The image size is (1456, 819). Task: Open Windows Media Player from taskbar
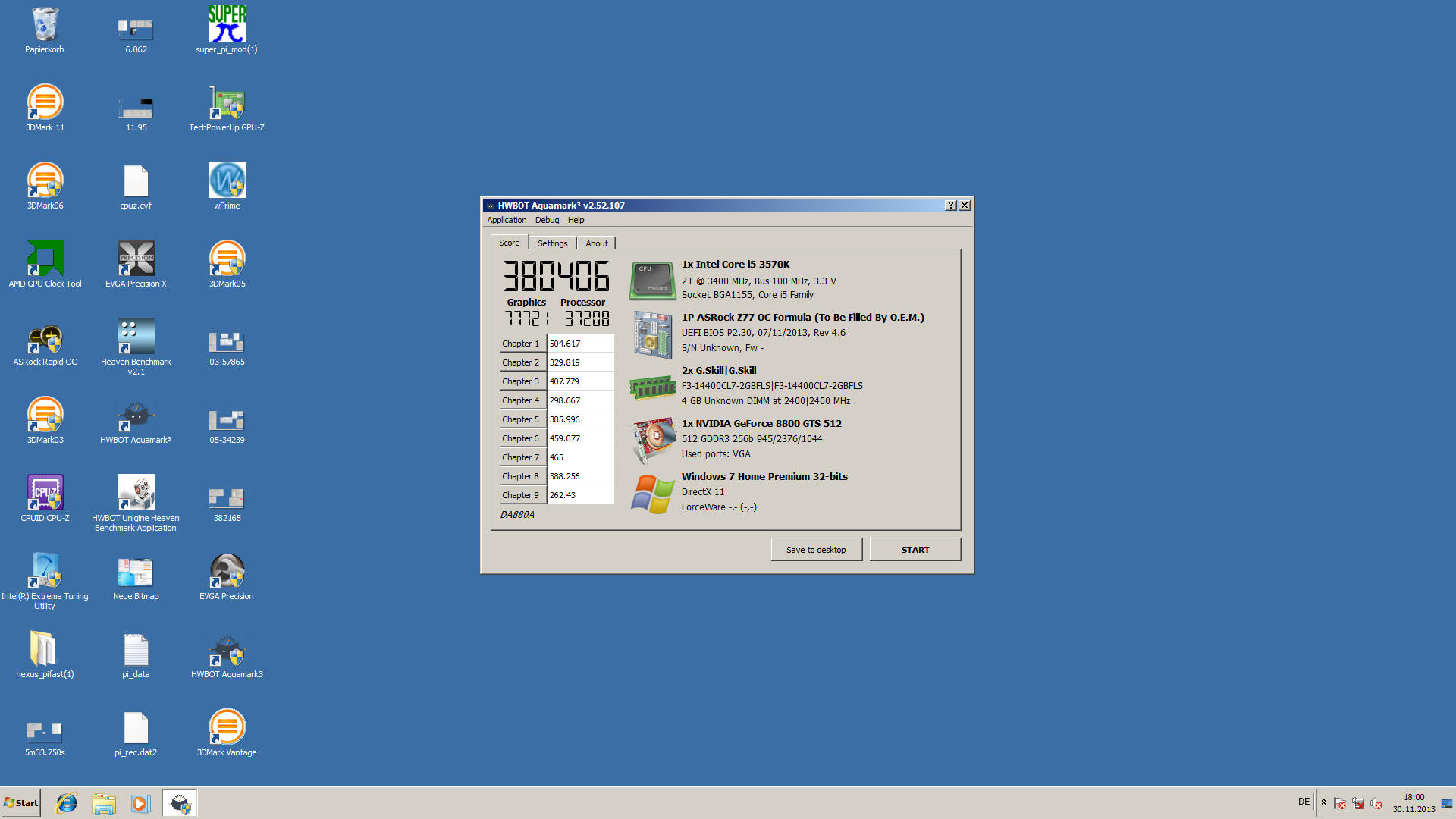(141, 804)
